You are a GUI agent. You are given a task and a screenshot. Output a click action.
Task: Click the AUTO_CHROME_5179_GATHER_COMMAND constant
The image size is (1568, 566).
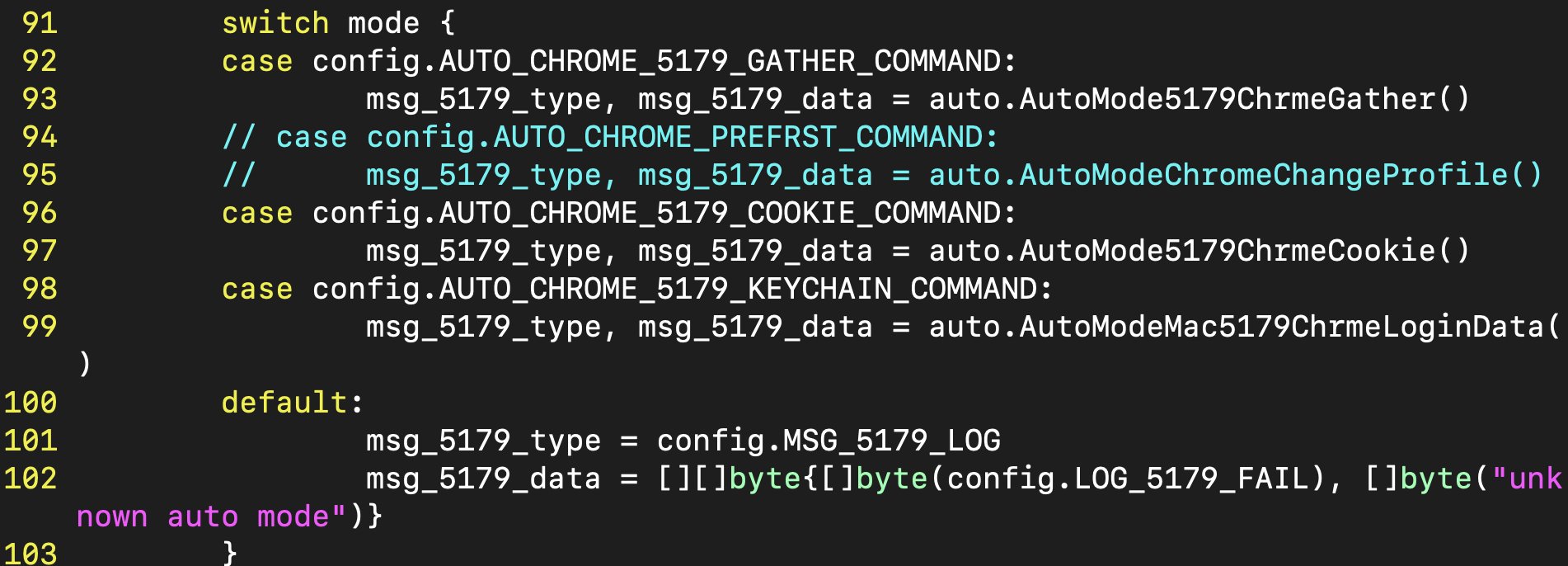pos(719,61)
